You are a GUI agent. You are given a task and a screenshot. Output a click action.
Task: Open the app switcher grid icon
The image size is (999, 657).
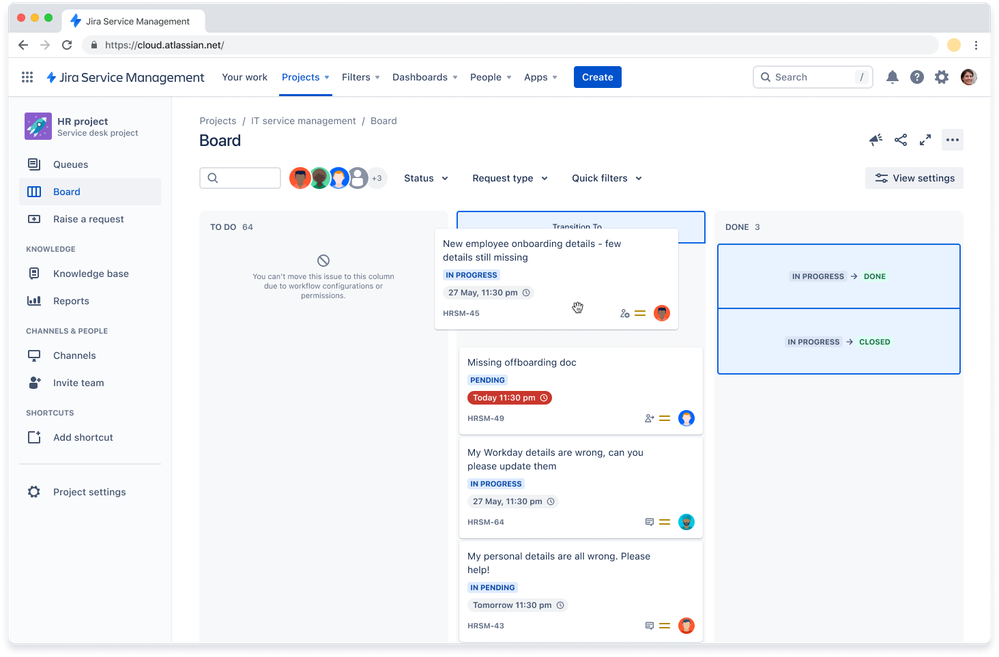click(27, 77)
